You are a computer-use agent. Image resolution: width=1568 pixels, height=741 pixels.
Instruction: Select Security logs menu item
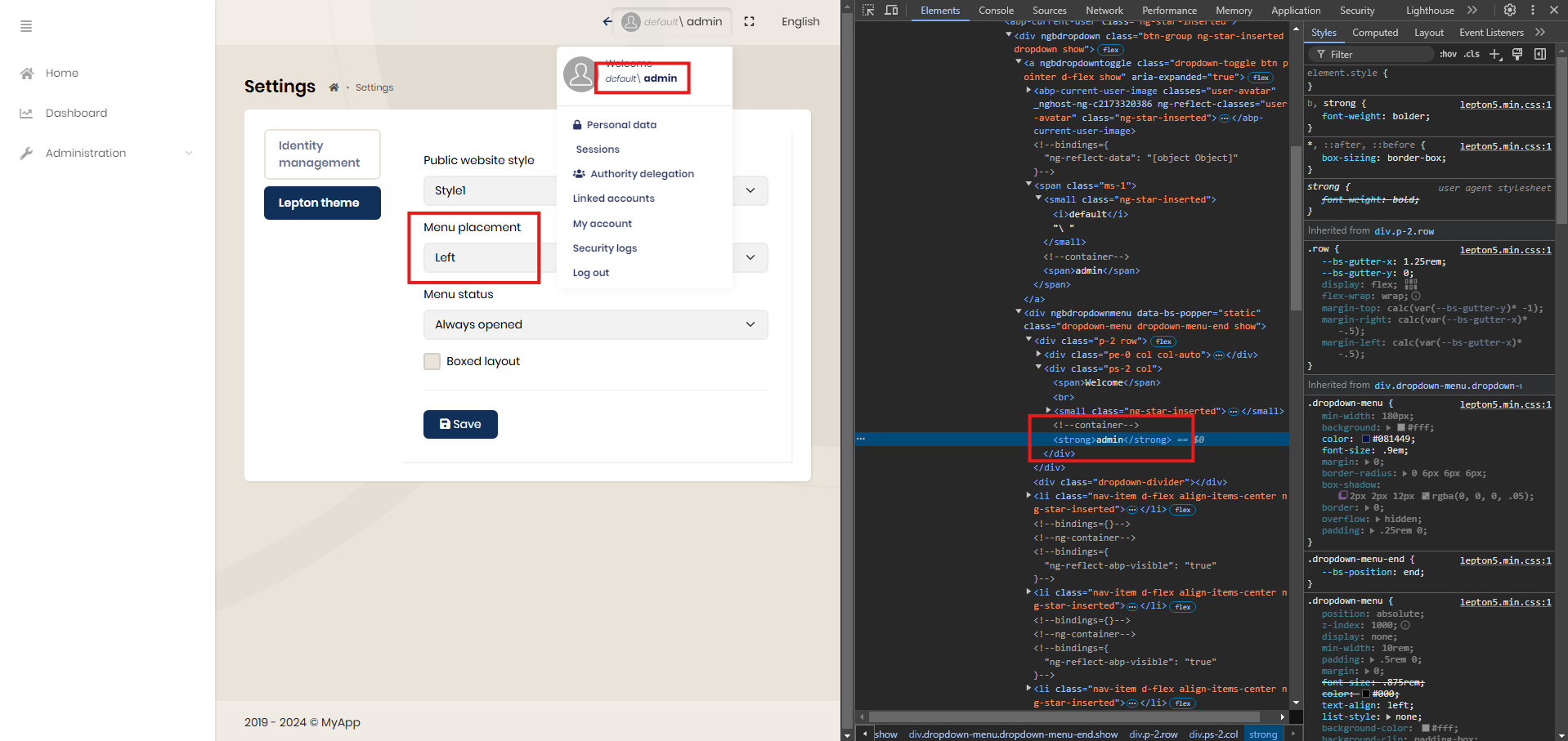point(604,248)
